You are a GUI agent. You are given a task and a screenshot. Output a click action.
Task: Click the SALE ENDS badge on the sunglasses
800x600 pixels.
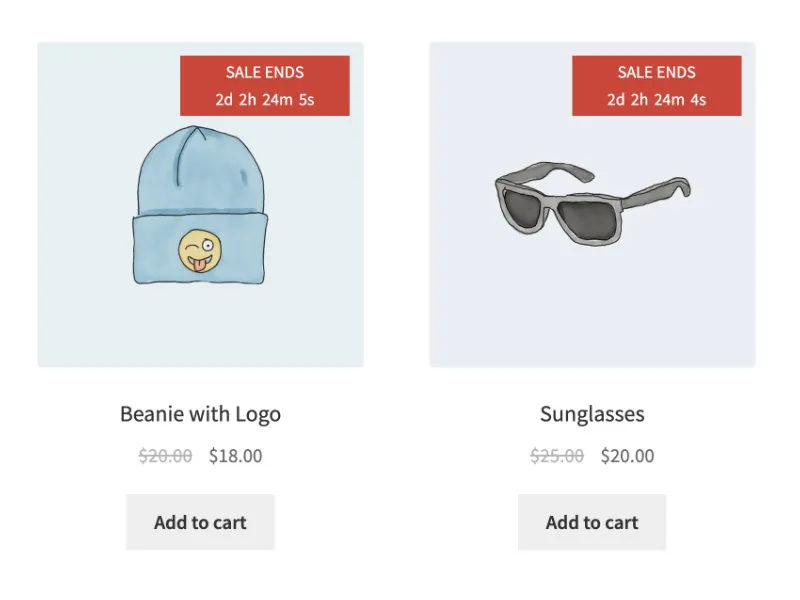click(655, 71)
